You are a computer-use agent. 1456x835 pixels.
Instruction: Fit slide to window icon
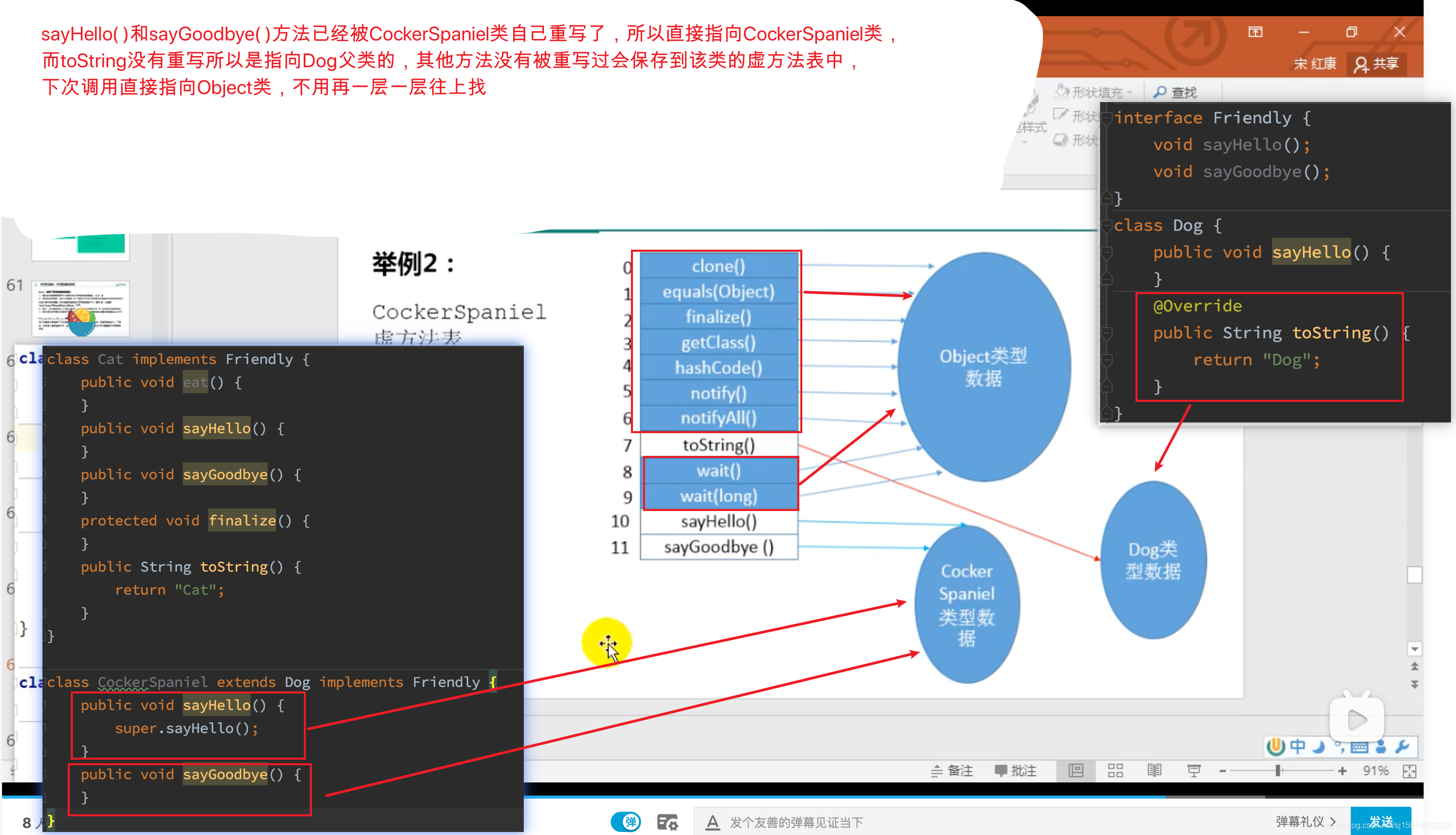1409,771
